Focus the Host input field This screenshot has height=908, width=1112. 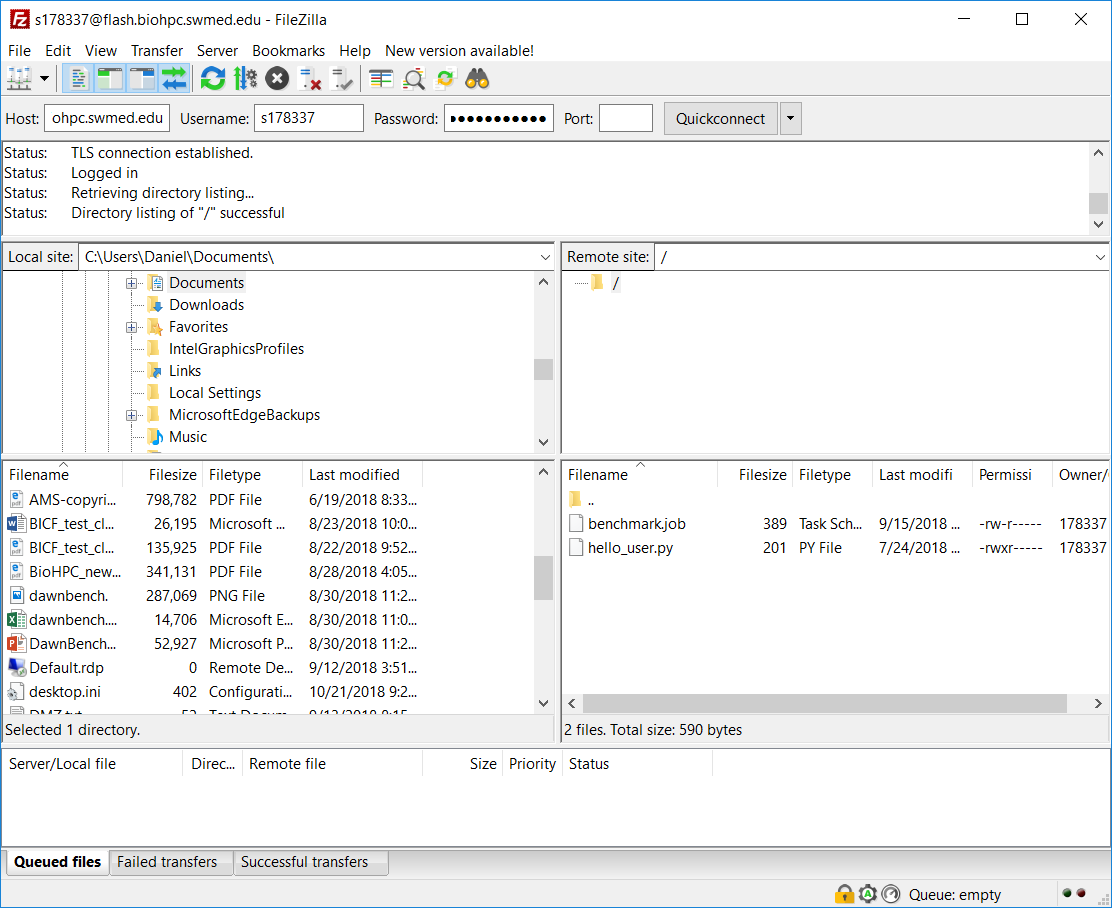coord(107,118)
